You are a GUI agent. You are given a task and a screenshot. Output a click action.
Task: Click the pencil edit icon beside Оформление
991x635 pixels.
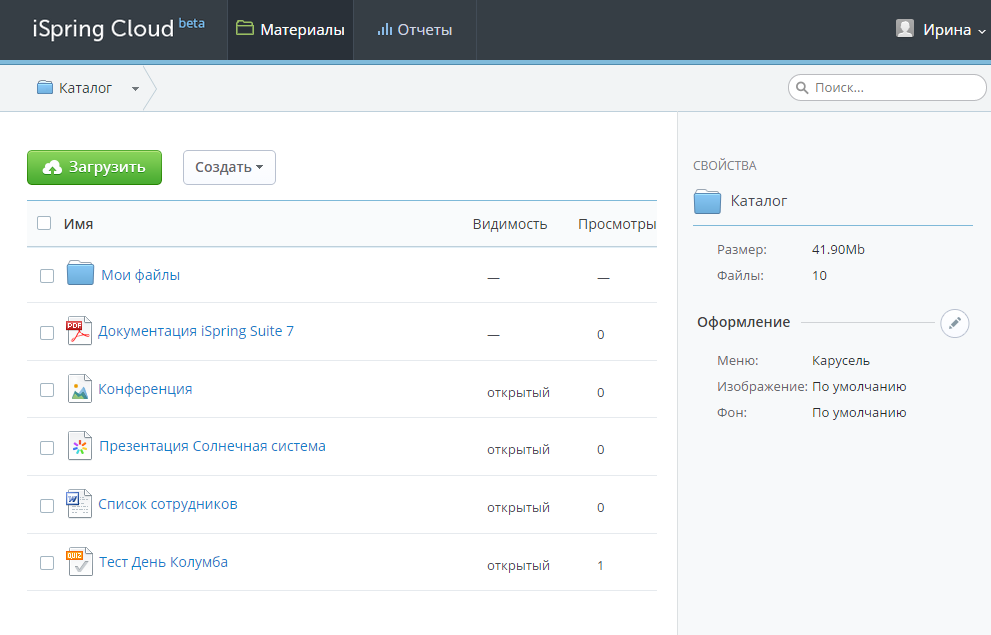point(954,323)
